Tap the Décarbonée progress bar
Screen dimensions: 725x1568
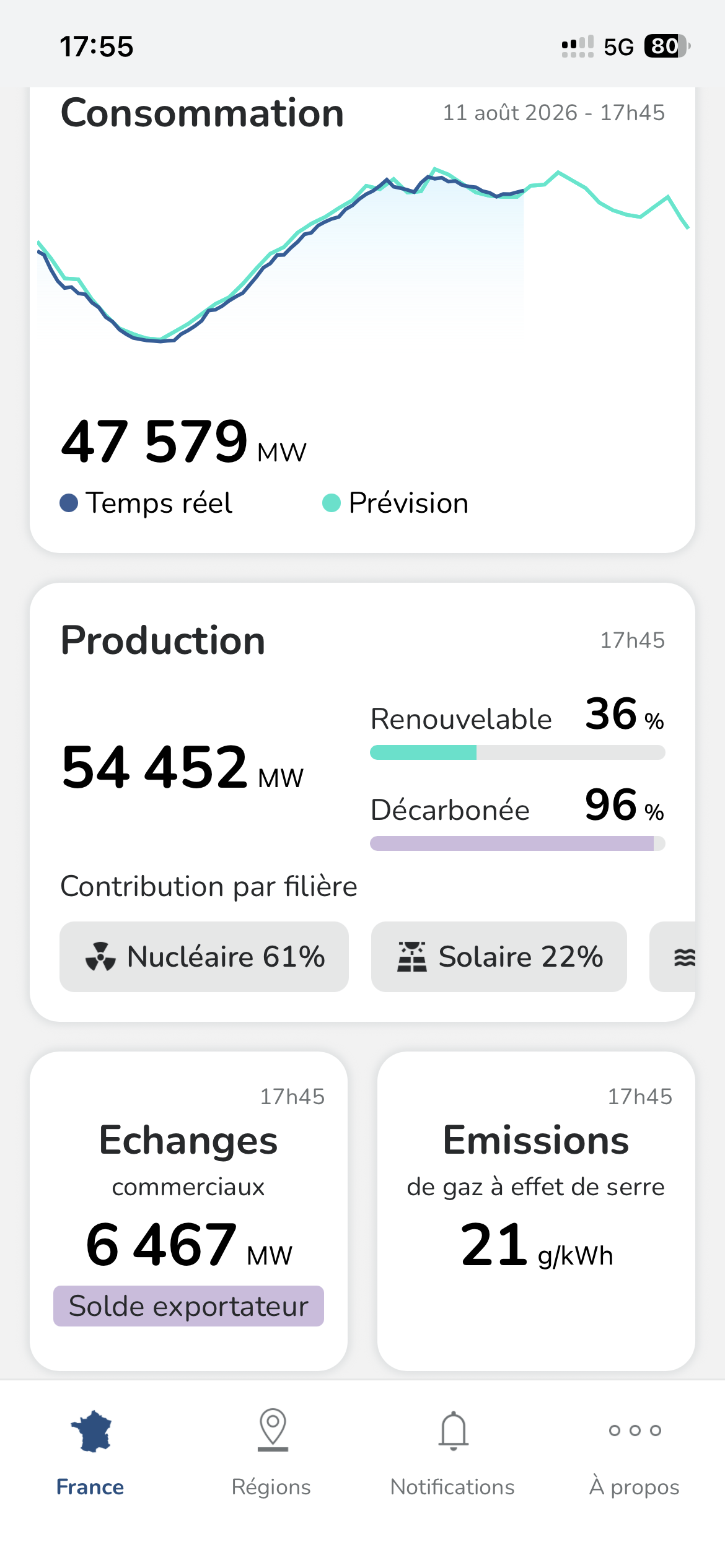click(x=517, y=843)
